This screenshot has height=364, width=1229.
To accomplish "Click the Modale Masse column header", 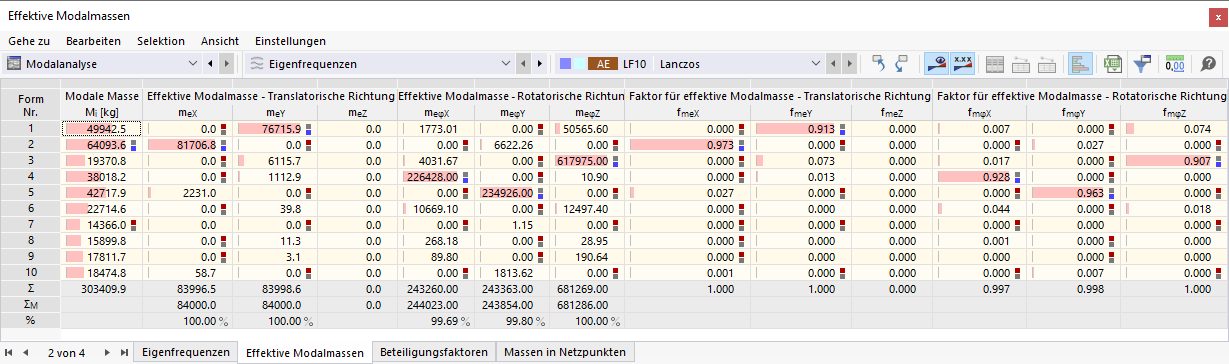I will (x=102, y=104).
